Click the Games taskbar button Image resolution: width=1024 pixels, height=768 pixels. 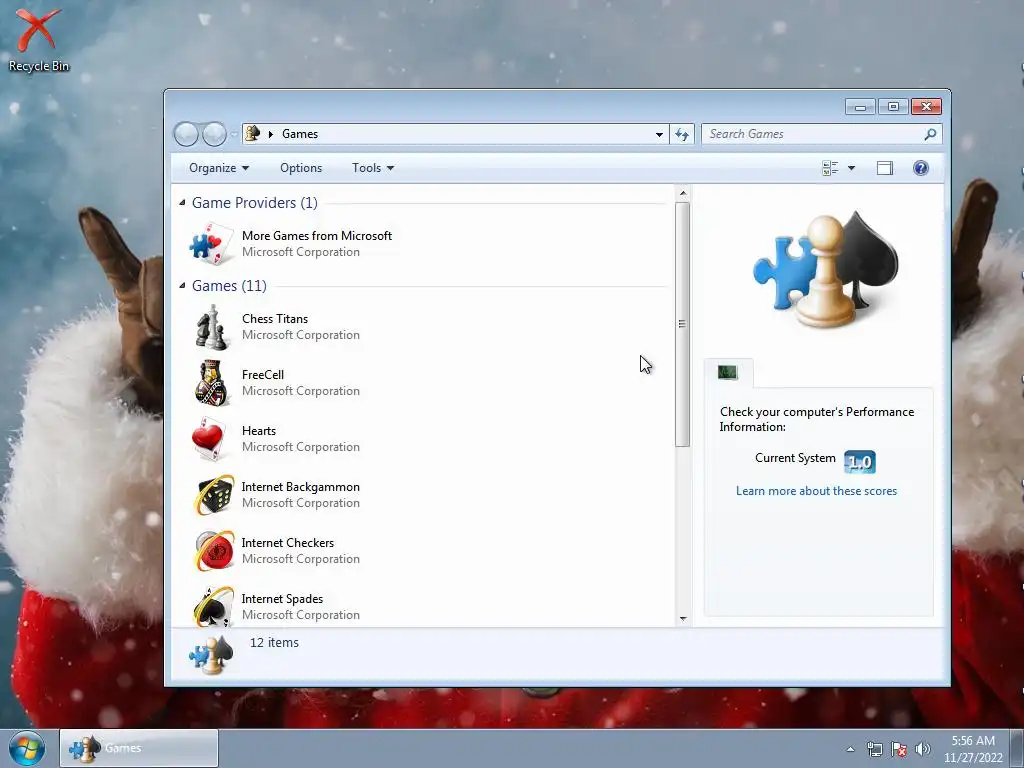pyautogui.click(x=138, y=748)
